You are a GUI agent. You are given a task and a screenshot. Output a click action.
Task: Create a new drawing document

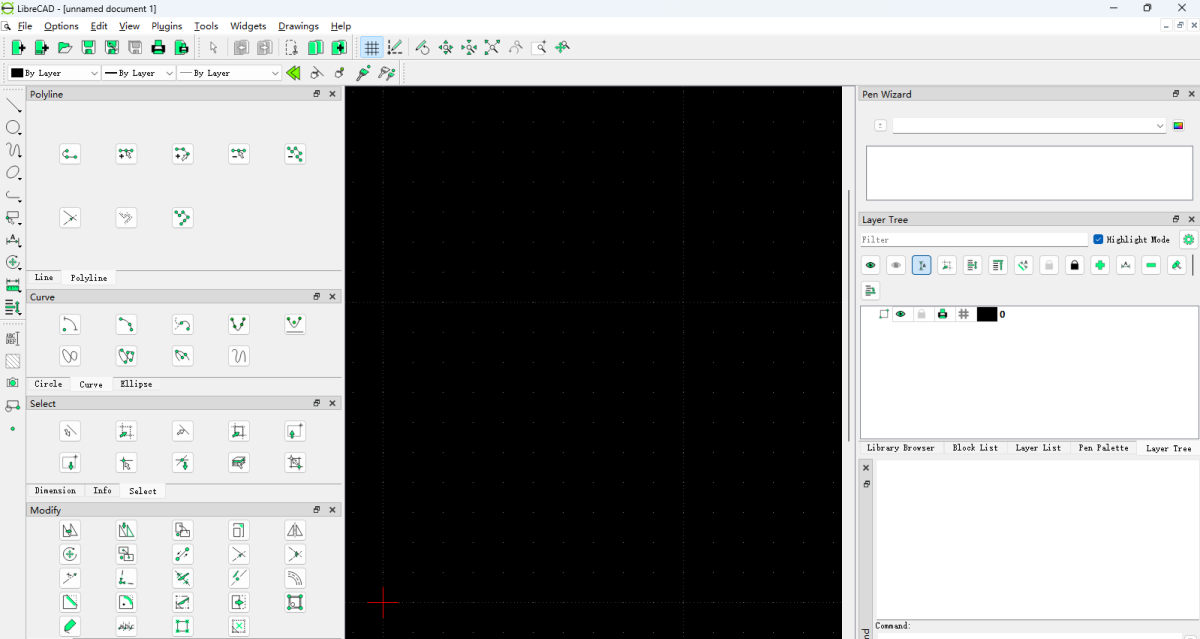coord(17,47)
